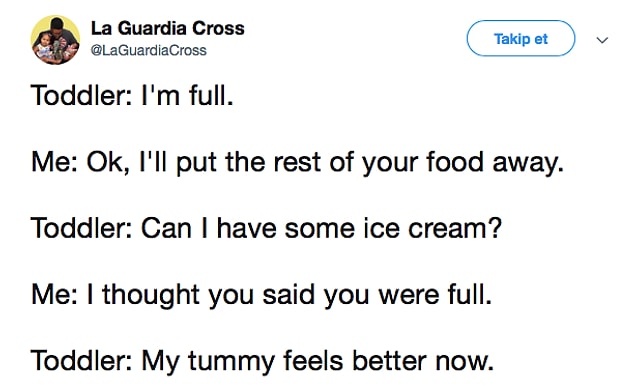Click the Takip et follow button
The height and width of the screenshot is (387, 635).
(x=521, y=38)
